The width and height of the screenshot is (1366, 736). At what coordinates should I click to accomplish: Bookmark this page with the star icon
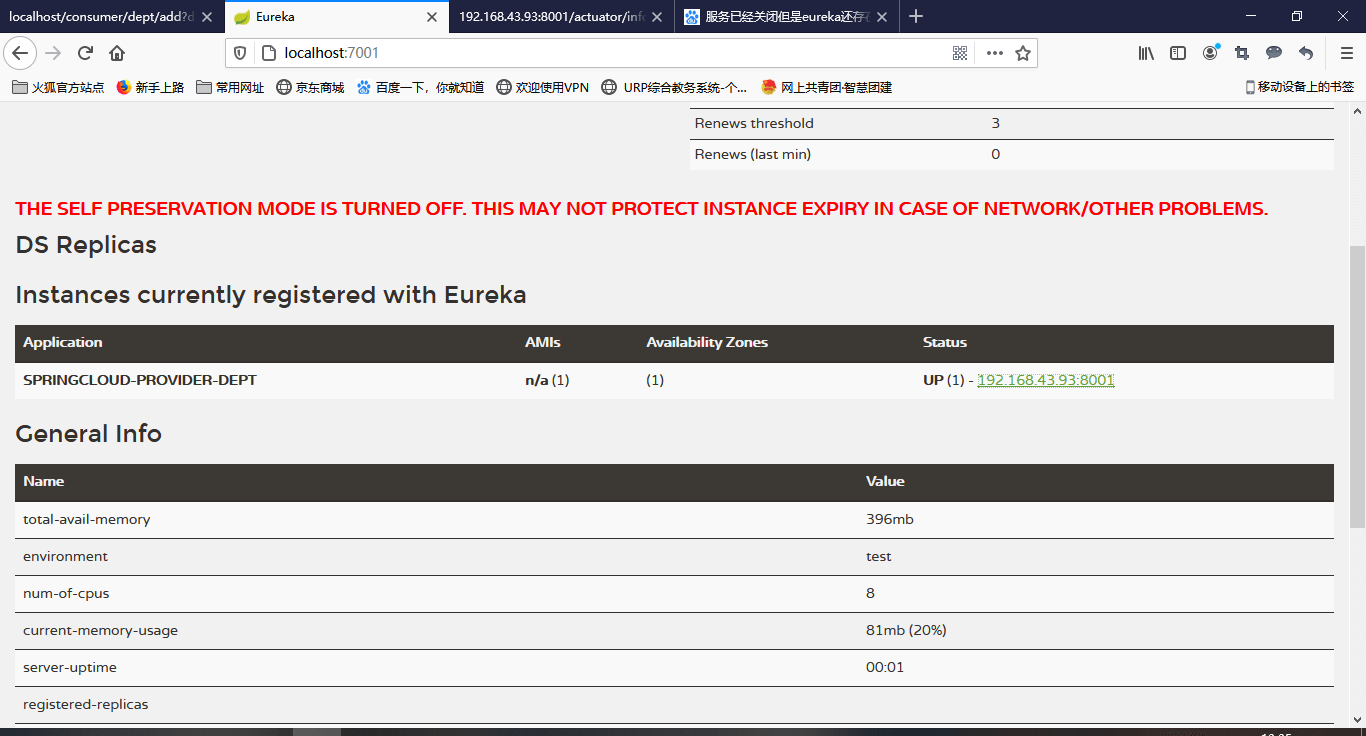[1023, 53]
